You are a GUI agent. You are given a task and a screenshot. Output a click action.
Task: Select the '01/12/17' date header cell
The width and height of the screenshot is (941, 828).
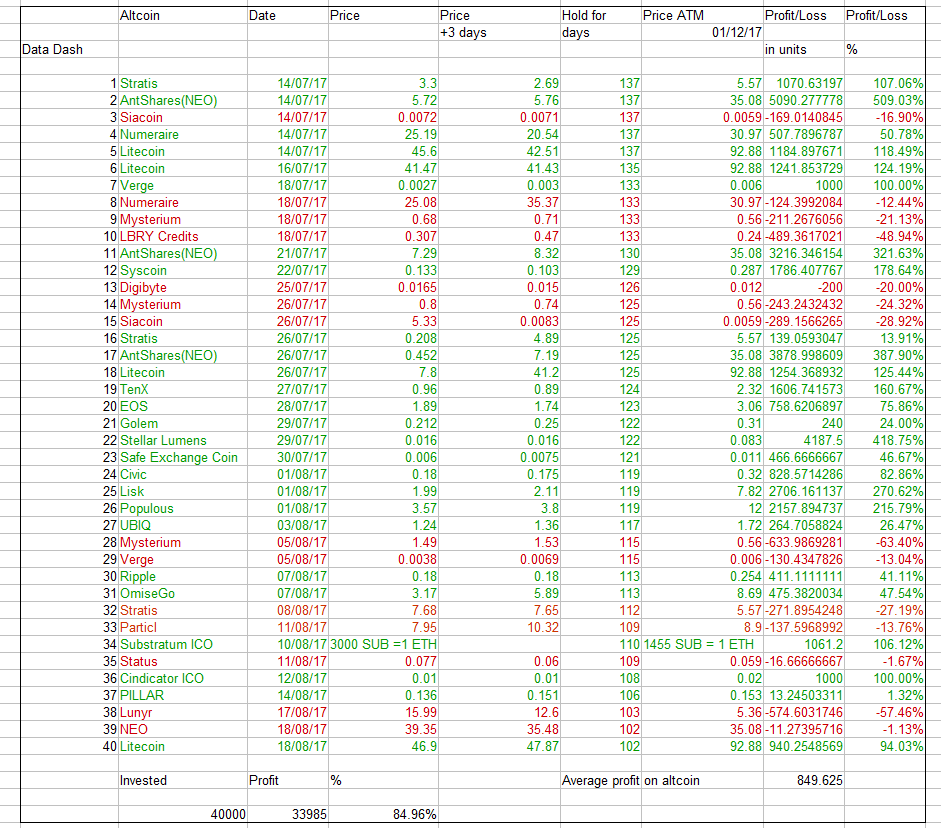702,32
